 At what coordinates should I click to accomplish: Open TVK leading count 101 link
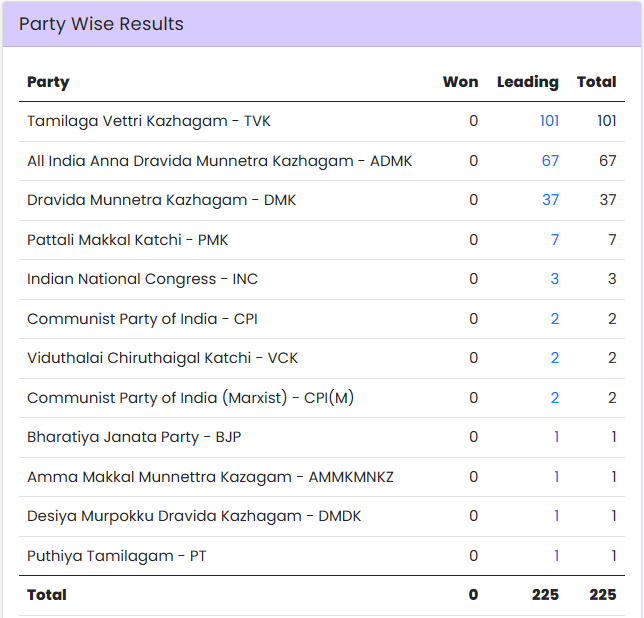point(549,121)
